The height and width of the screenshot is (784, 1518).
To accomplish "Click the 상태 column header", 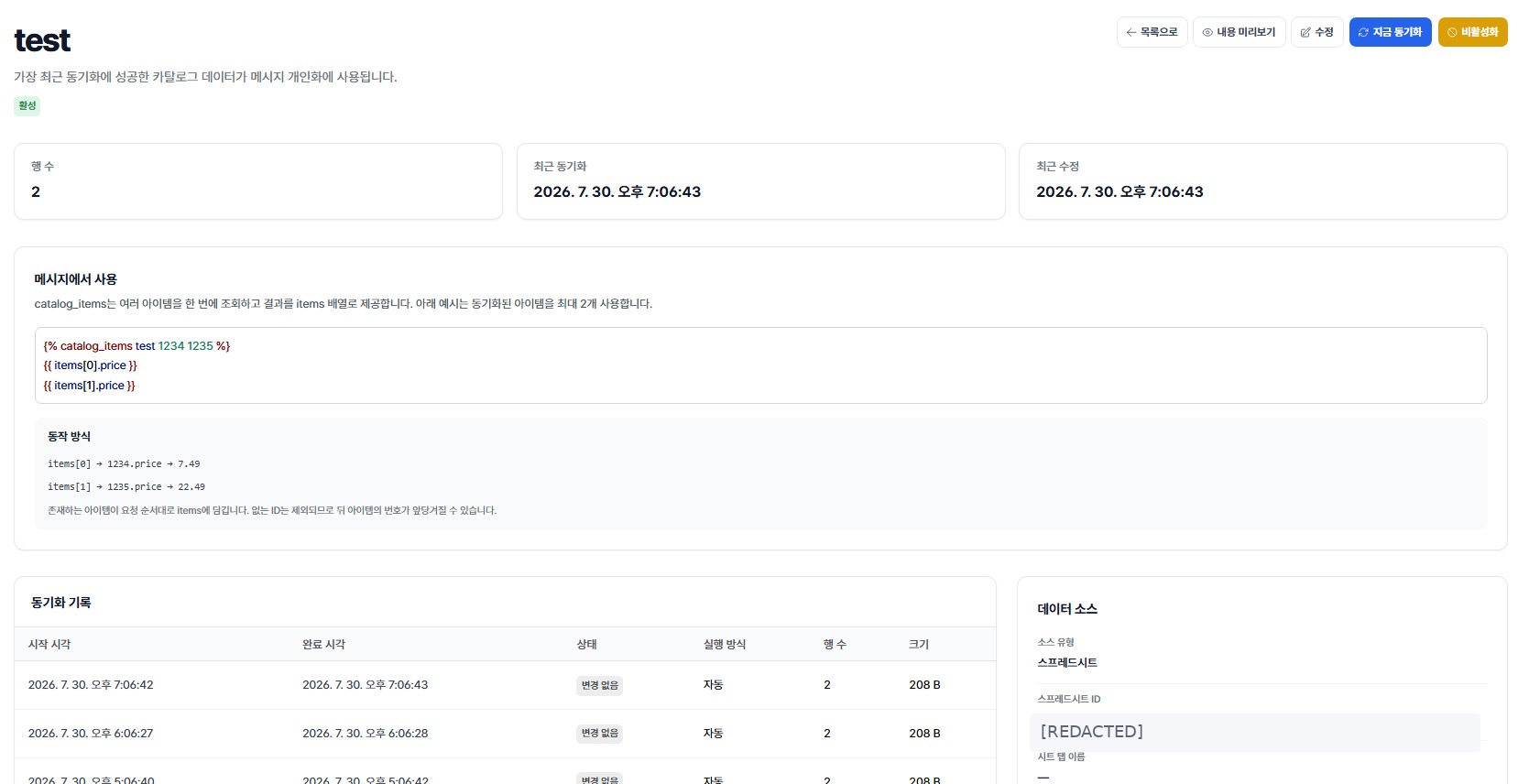I will pos(586,645).
